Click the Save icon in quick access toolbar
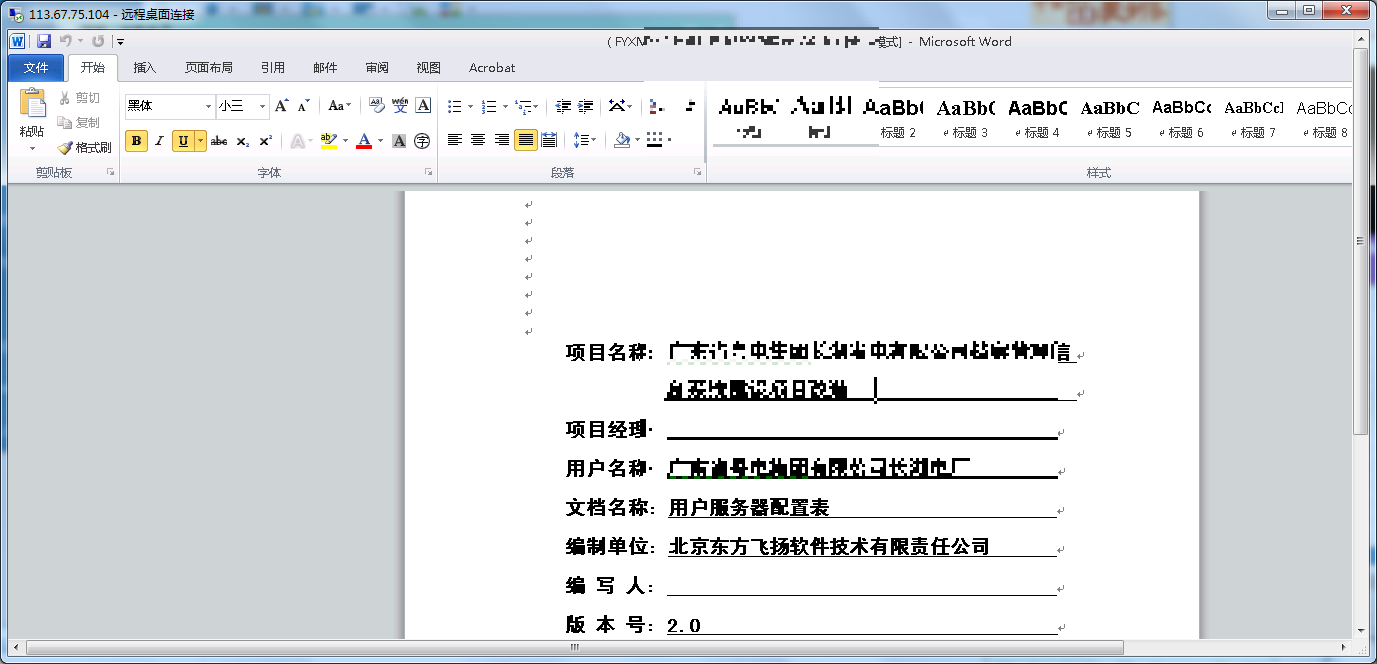1377x664 pixels. pos(44,41)
